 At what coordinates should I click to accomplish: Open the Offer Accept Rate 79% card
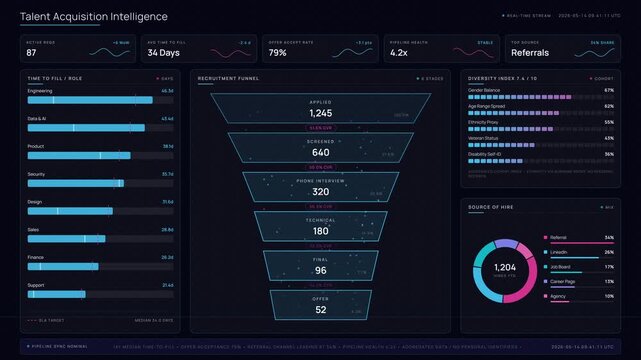[320, 49]
